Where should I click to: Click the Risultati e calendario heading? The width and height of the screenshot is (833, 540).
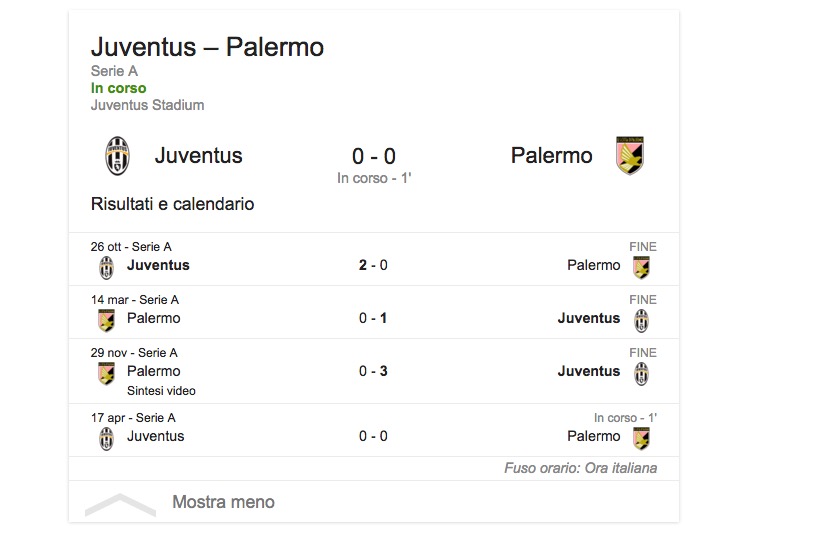coord(172,204)
